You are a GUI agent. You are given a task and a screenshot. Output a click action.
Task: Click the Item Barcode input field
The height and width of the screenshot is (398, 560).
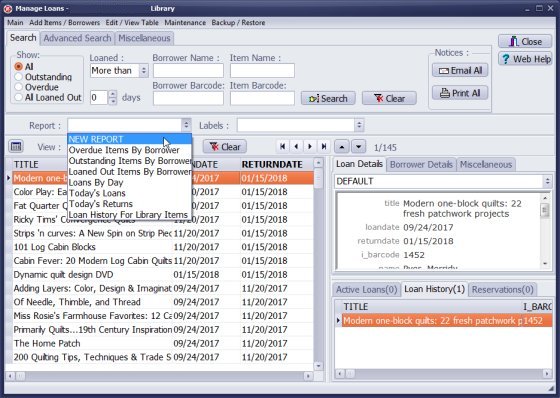[x=262, y=98]
